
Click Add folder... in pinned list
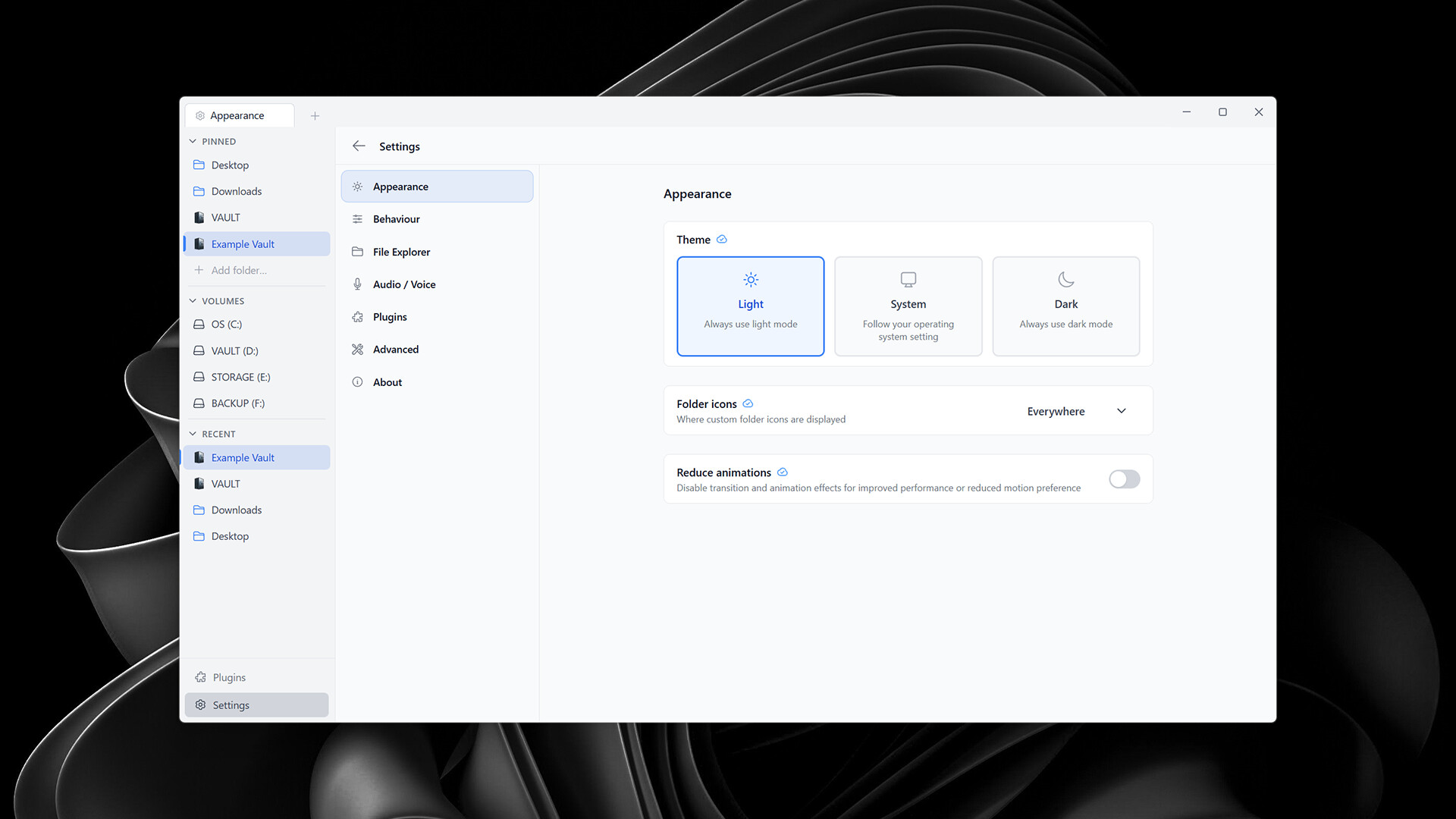click(239, 270)
